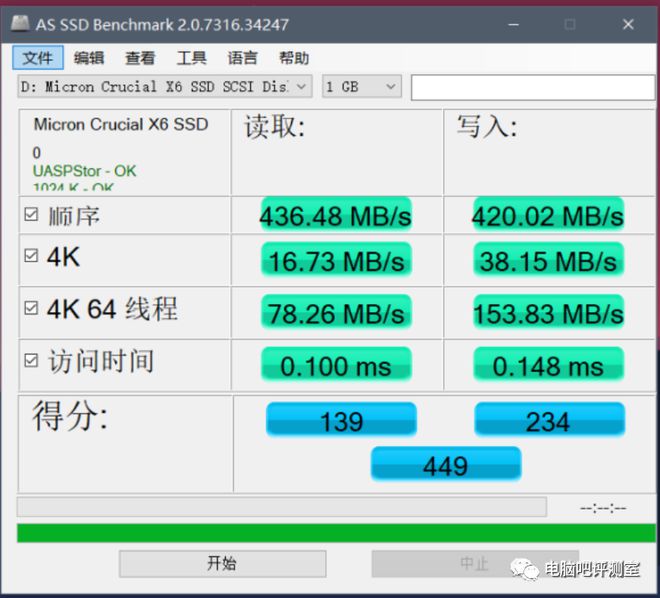Open the 查看 menu

pyautogui.click(x=140, y=58)
